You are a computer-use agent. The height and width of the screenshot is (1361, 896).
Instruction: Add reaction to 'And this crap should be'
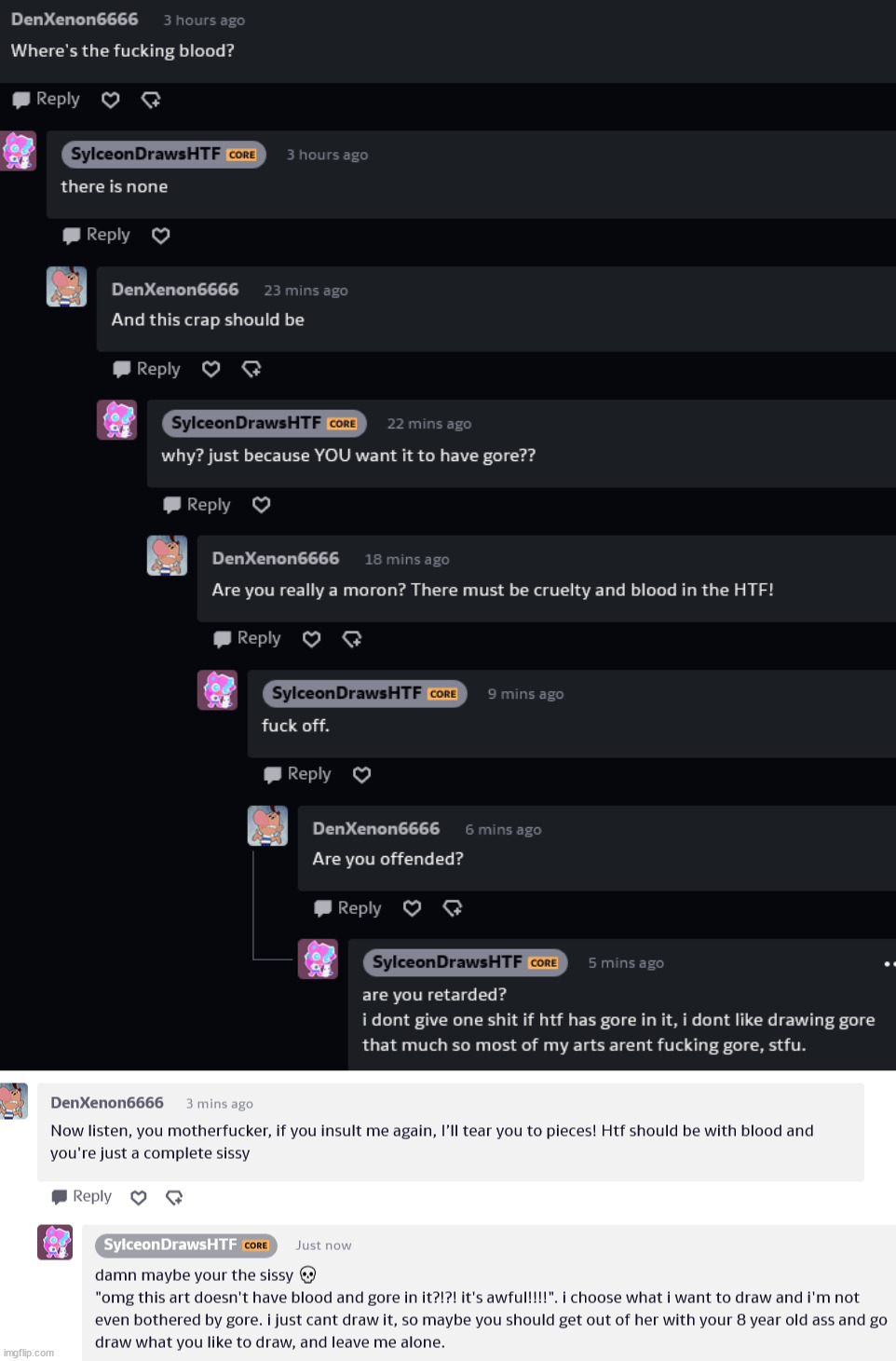(251, 369)
